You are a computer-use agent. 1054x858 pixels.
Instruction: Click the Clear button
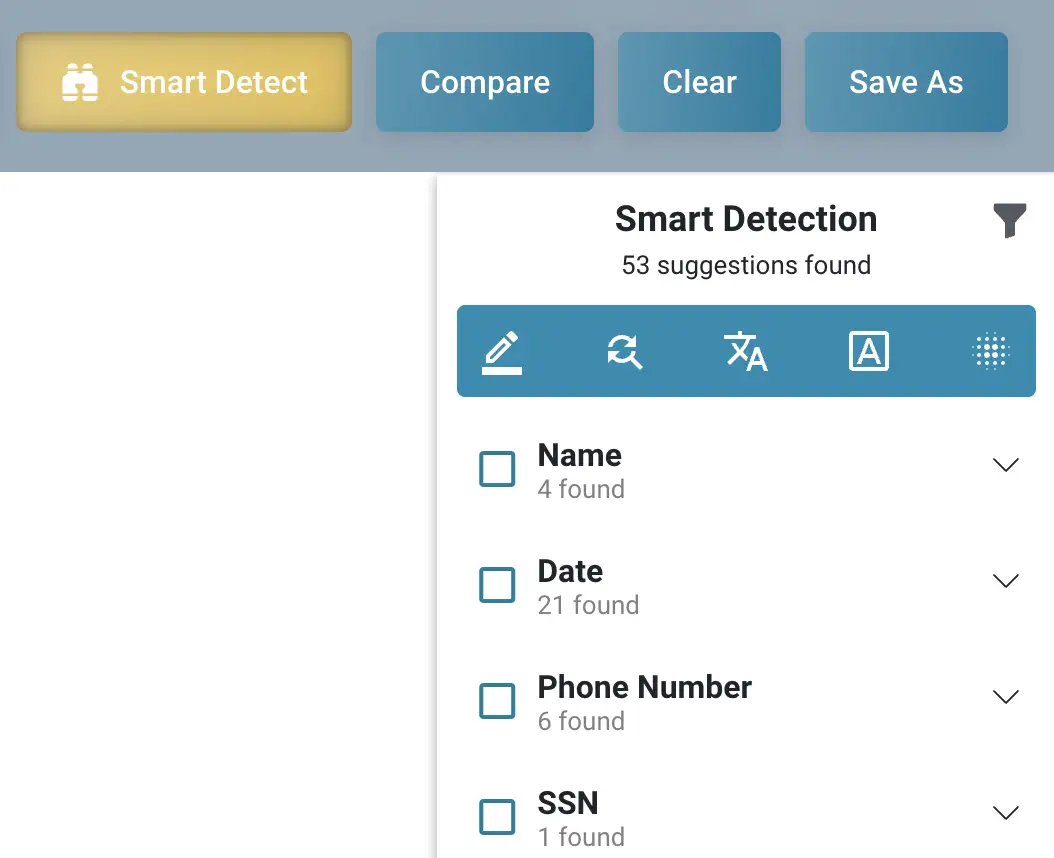point(699,81)
